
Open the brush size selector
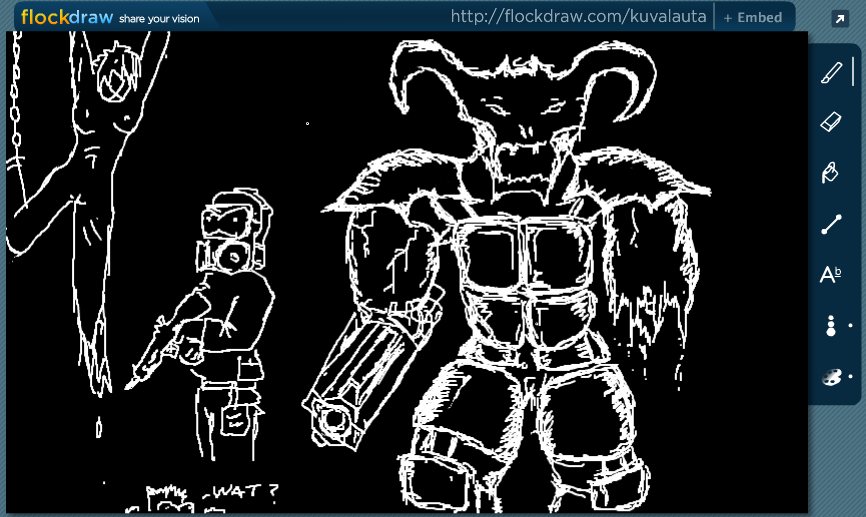tap(830, 326)
